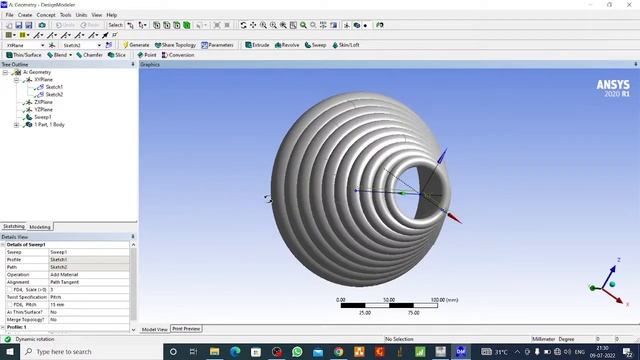Collapse the A: Geometry tree node

[x=5, y=72]
